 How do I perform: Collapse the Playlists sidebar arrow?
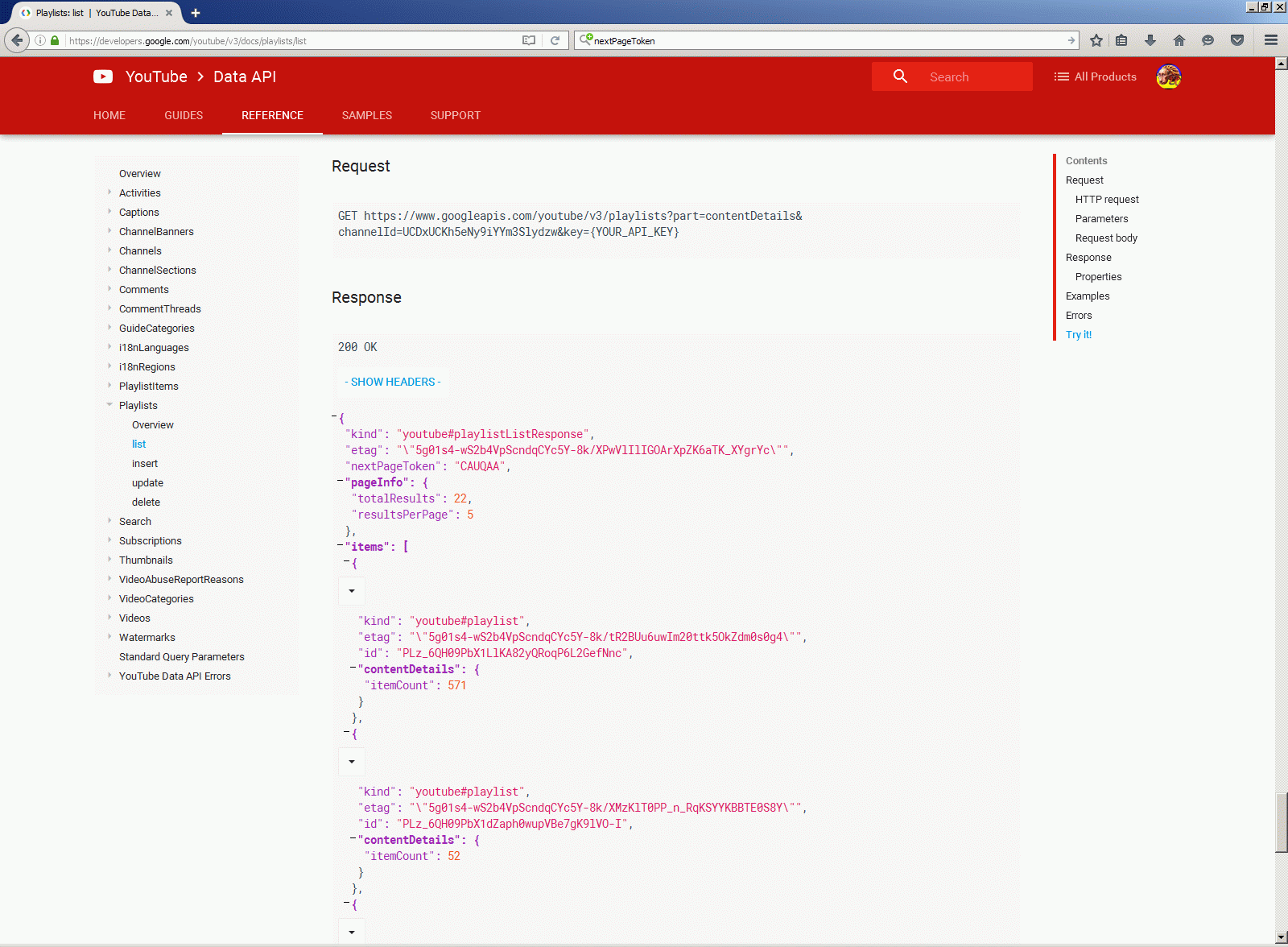coord(109,405)
